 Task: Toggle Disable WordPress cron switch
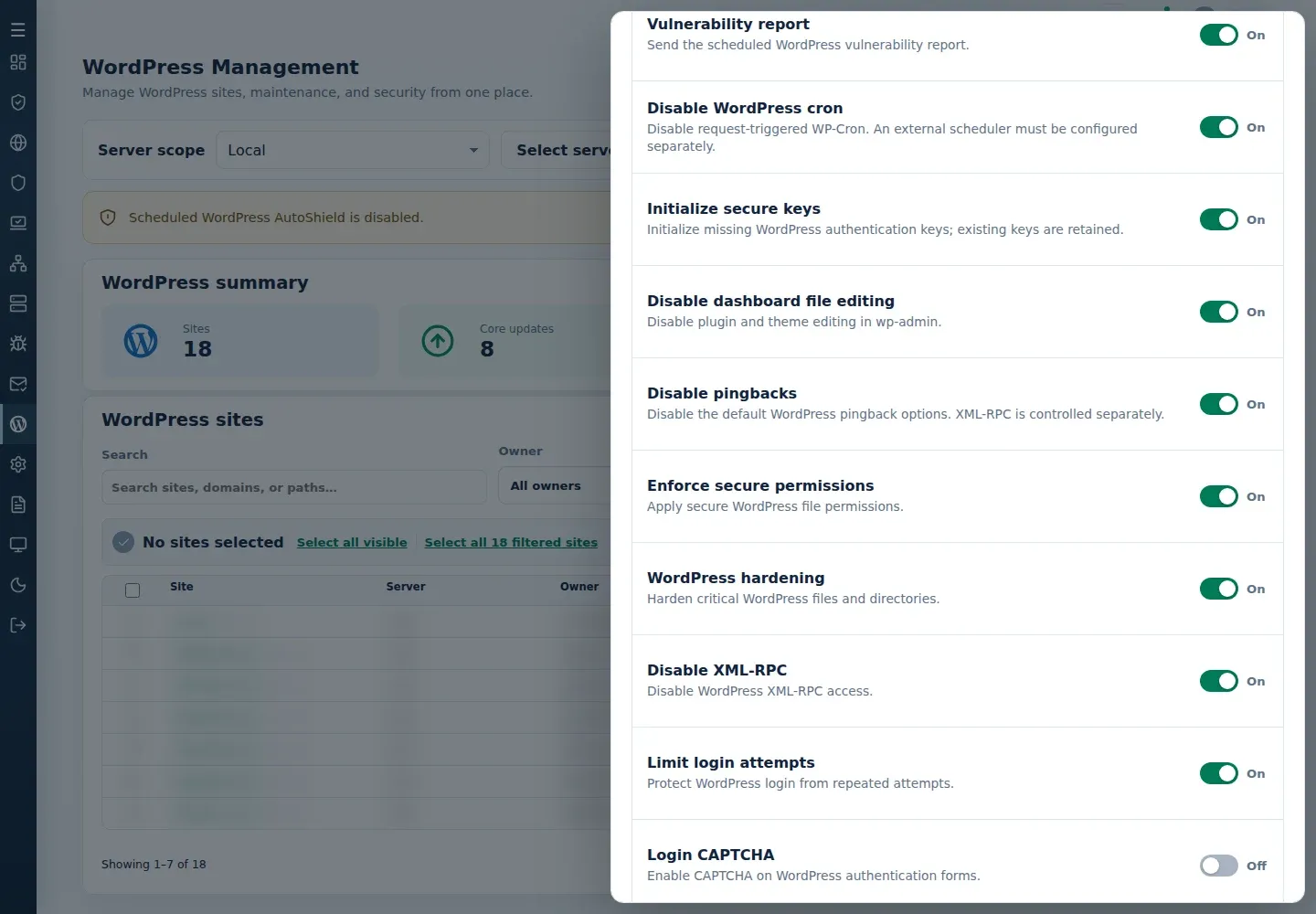point(1219,127)
